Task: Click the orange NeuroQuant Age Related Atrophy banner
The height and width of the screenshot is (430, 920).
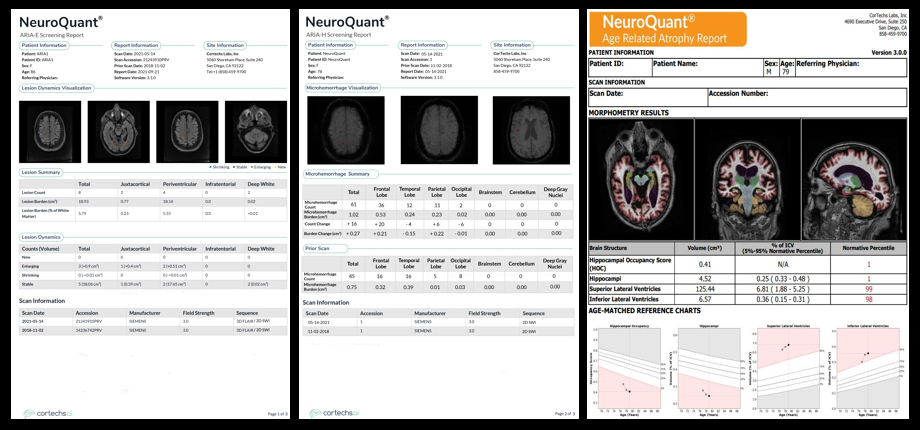Action: coord(668,30)
